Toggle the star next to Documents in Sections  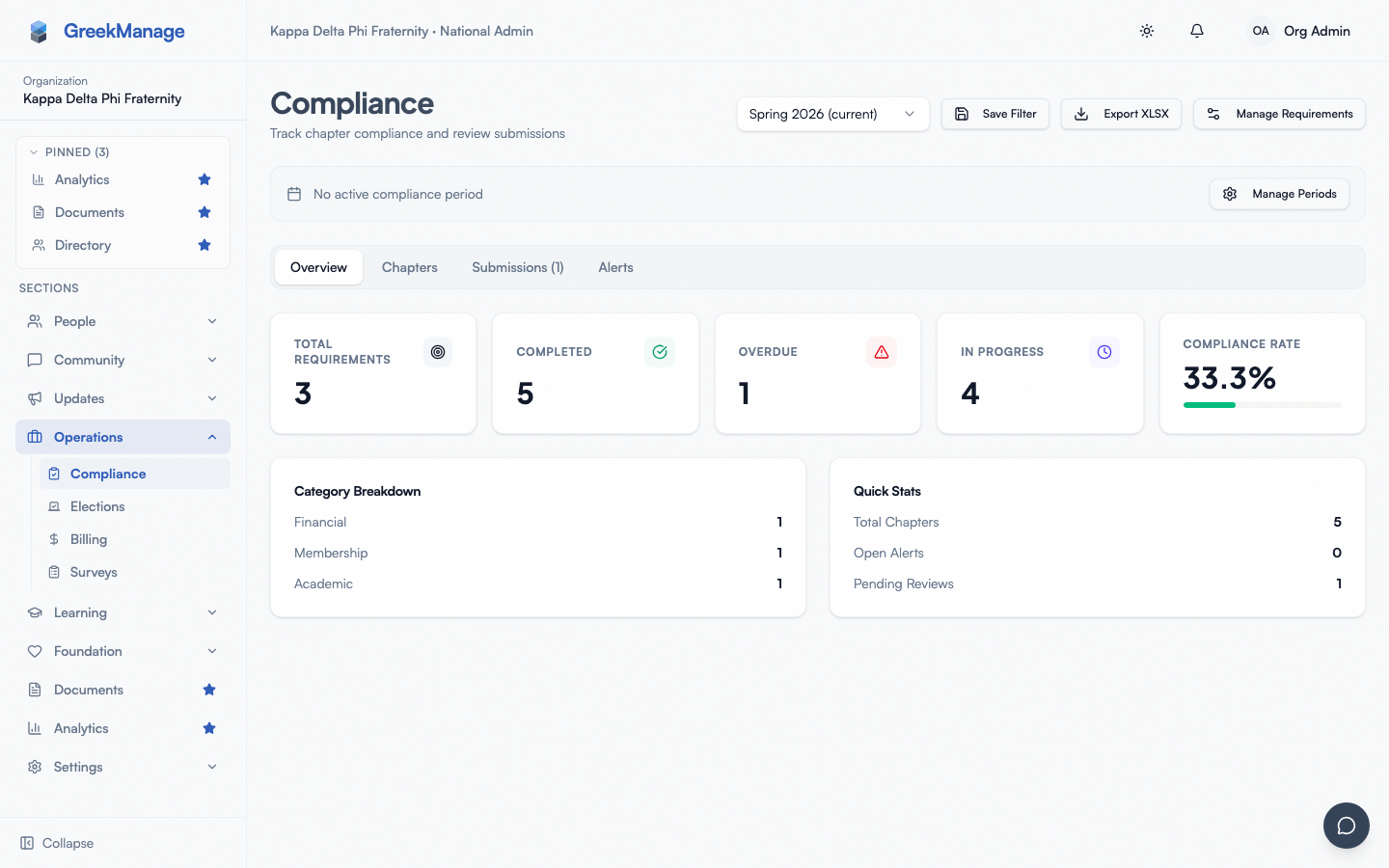click(x=209, y=690)
